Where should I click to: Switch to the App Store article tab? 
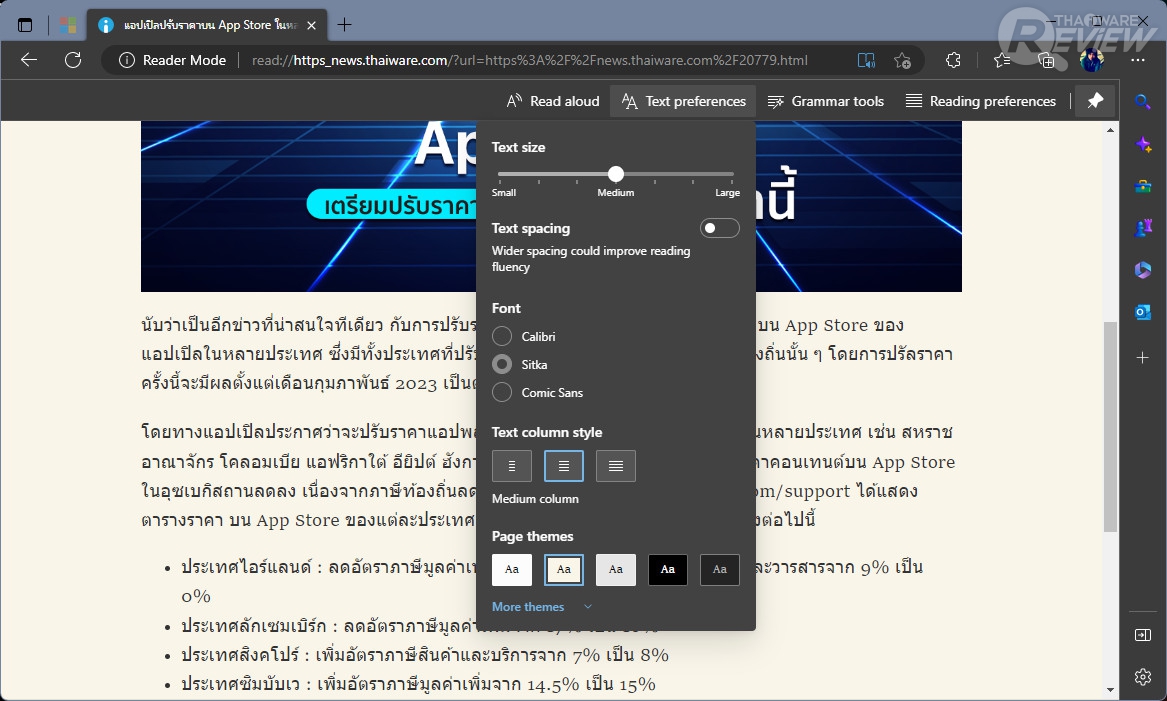pos(208,25)
